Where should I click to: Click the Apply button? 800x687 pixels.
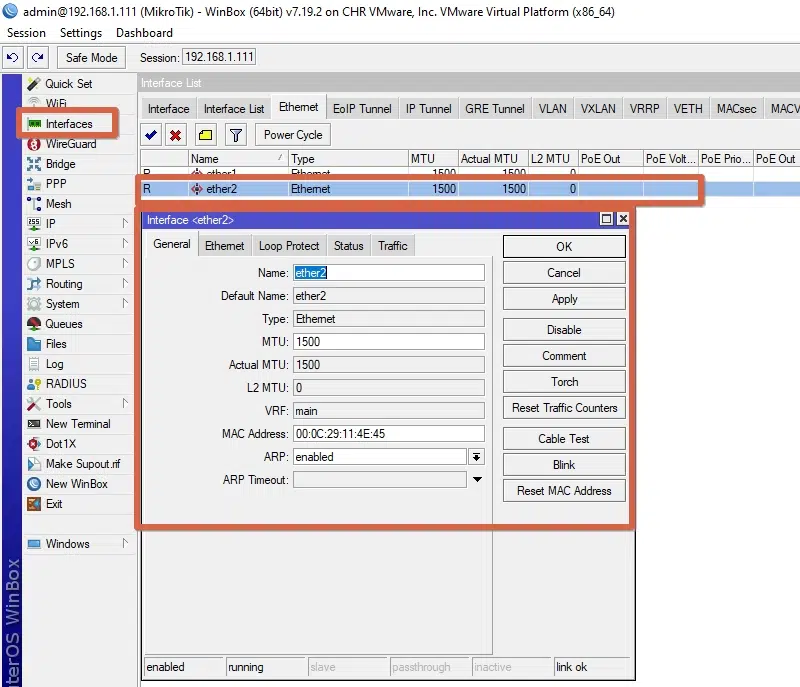[x=564, y=299]
